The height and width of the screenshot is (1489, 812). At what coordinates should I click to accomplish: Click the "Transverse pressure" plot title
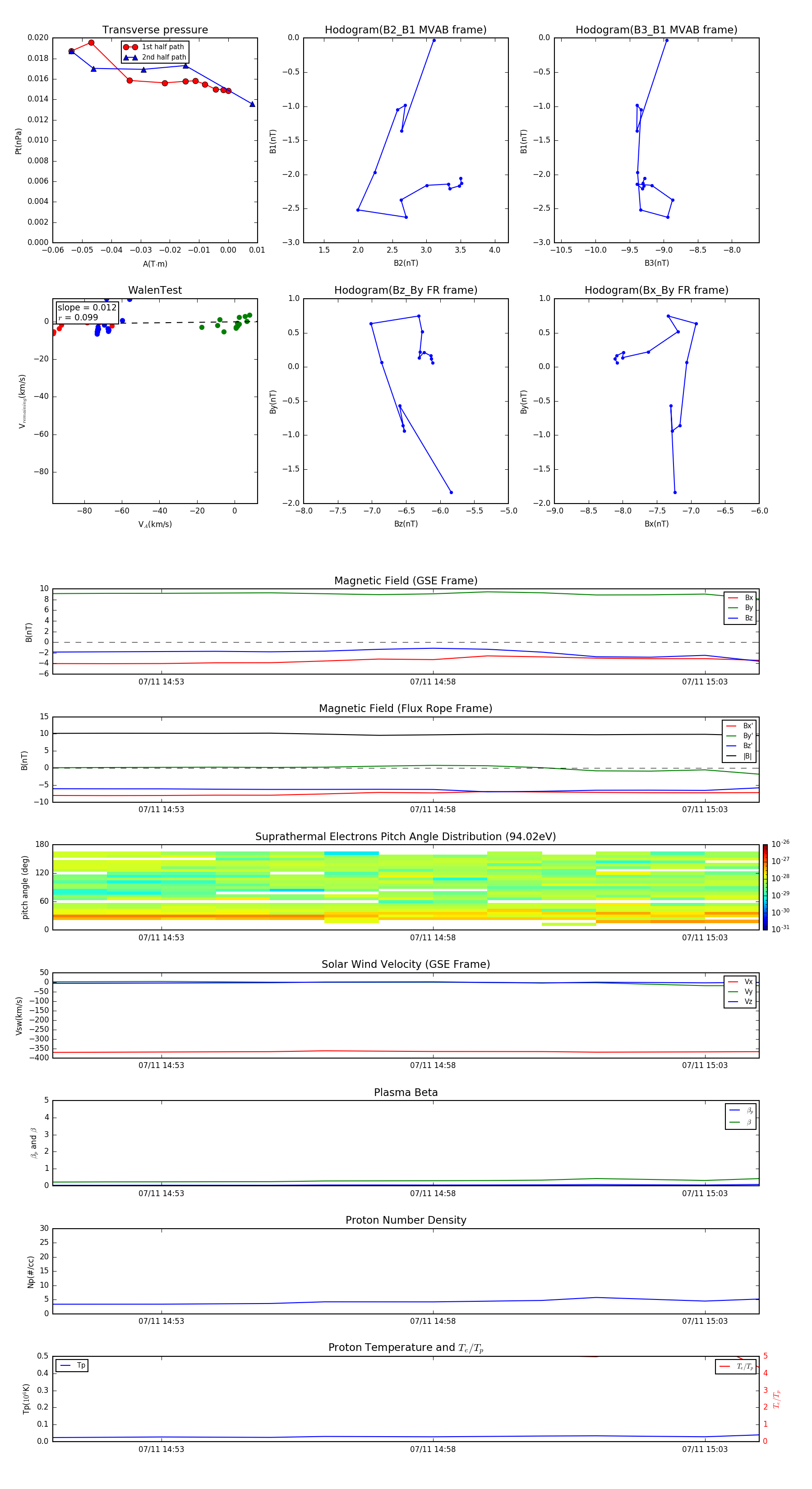[155, 29]
